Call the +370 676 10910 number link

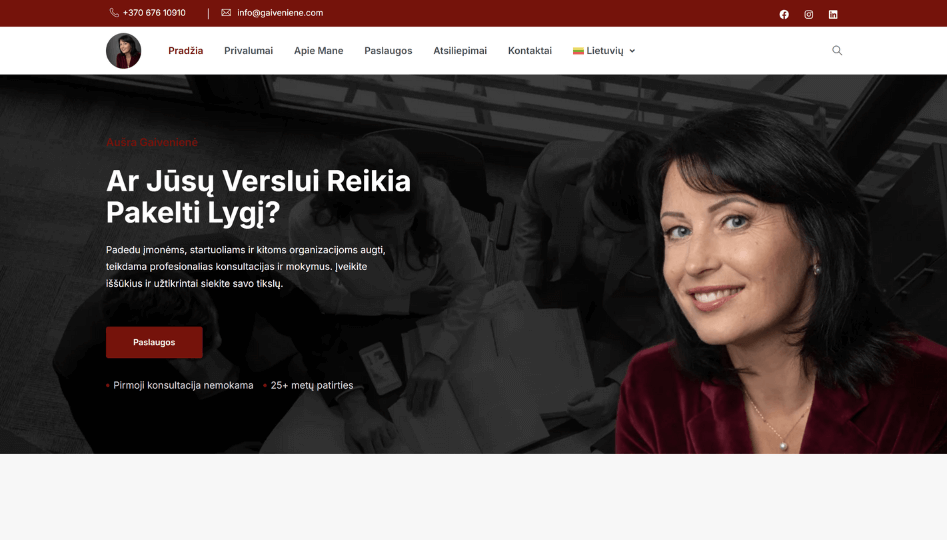pos(154,13)
